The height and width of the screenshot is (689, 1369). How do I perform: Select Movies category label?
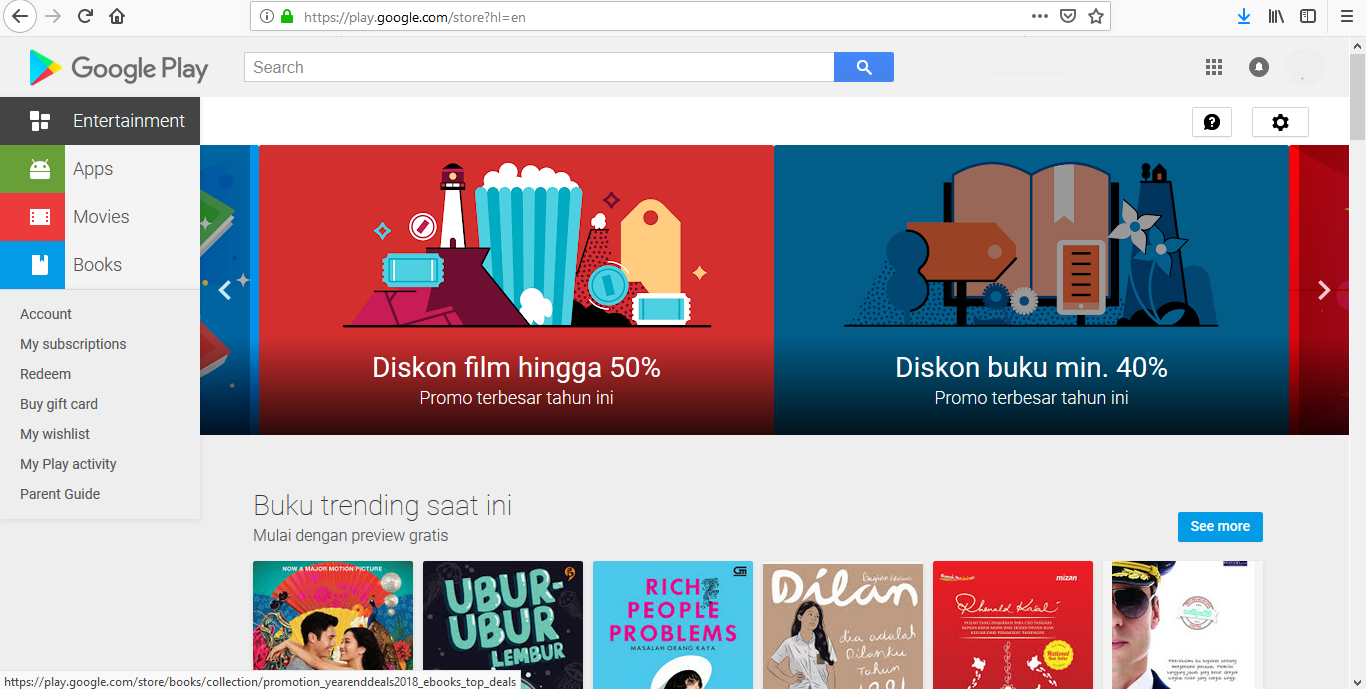pyautogui.click(x=101, y=217)
